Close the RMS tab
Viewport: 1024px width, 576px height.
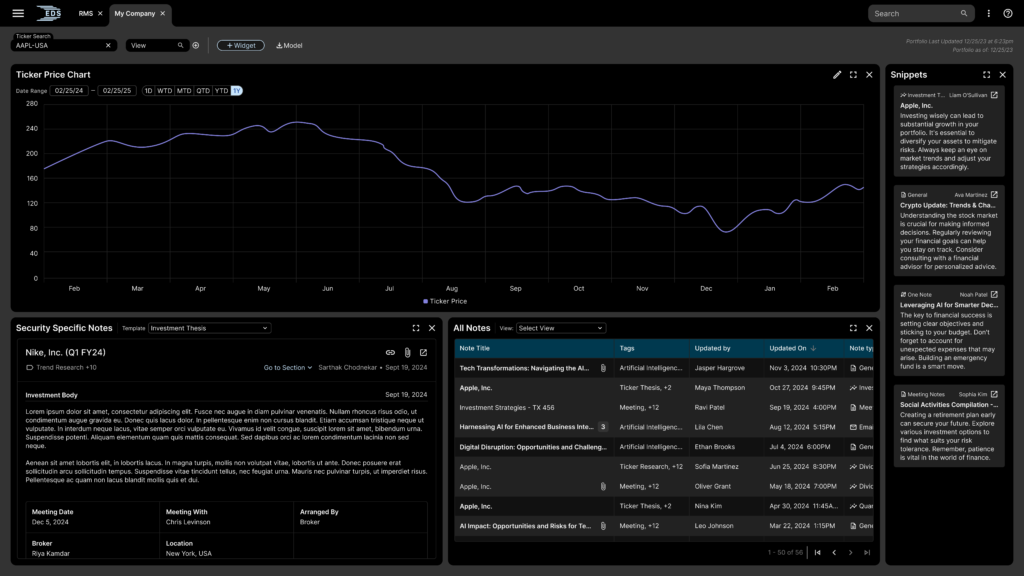pyautogui.click(x=100, y=14)
